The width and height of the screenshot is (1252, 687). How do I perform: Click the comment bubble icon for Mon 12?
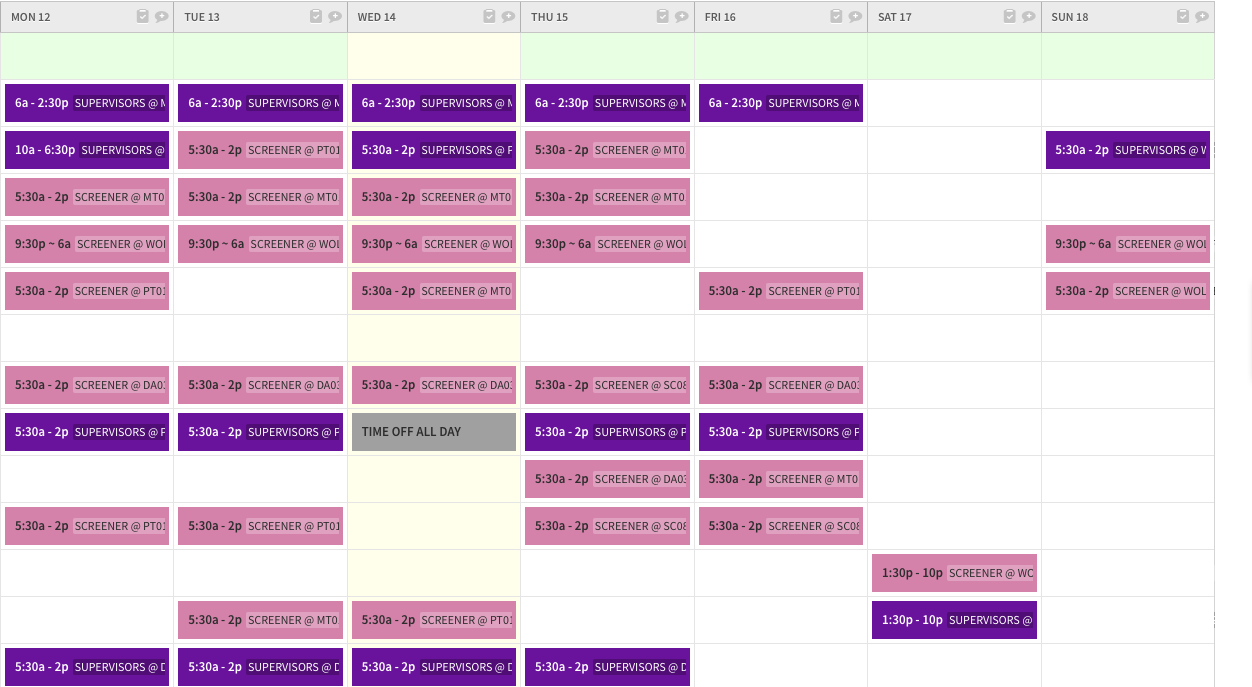(161, 16)
